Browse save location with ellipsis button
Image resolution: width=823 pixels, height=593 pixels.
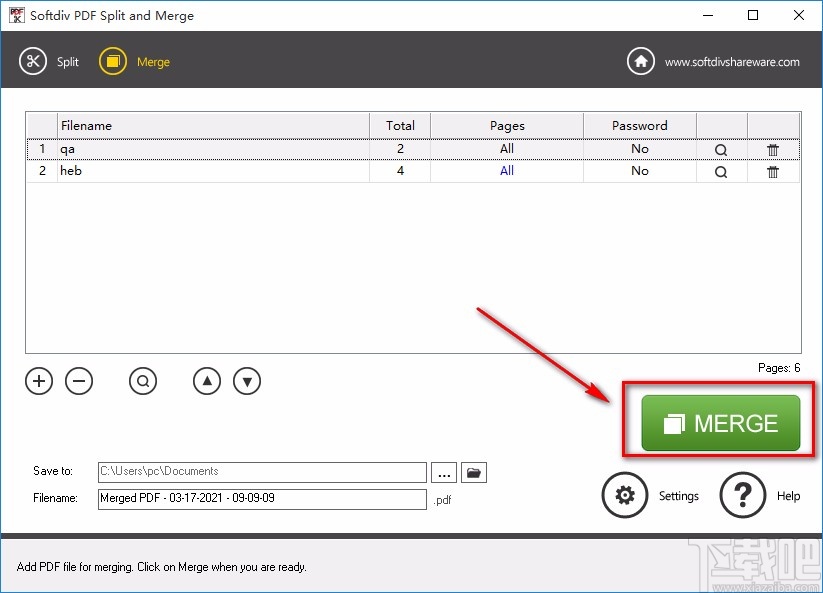point(444,472)
